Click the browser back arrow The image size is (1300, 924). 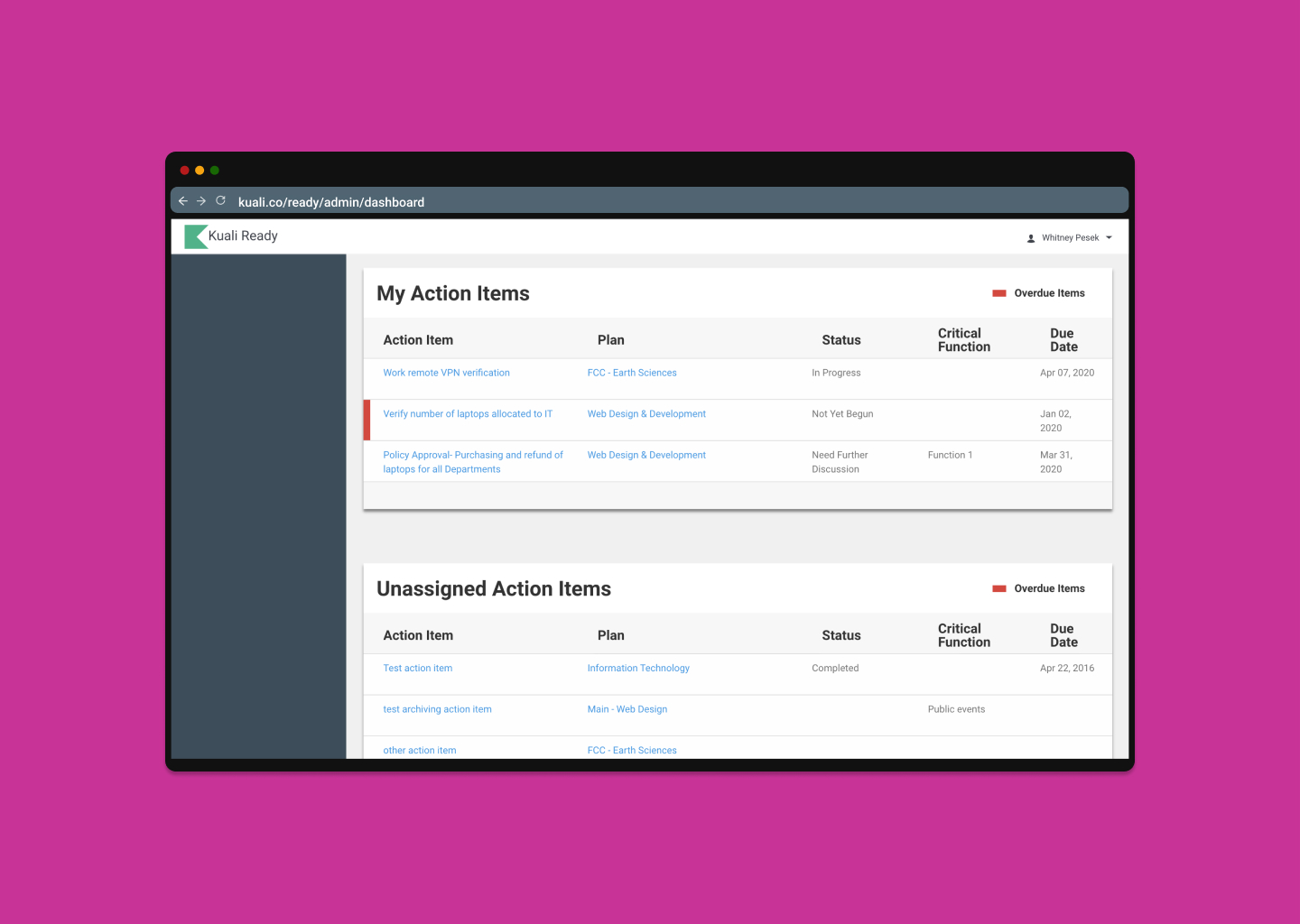[183, 201]
